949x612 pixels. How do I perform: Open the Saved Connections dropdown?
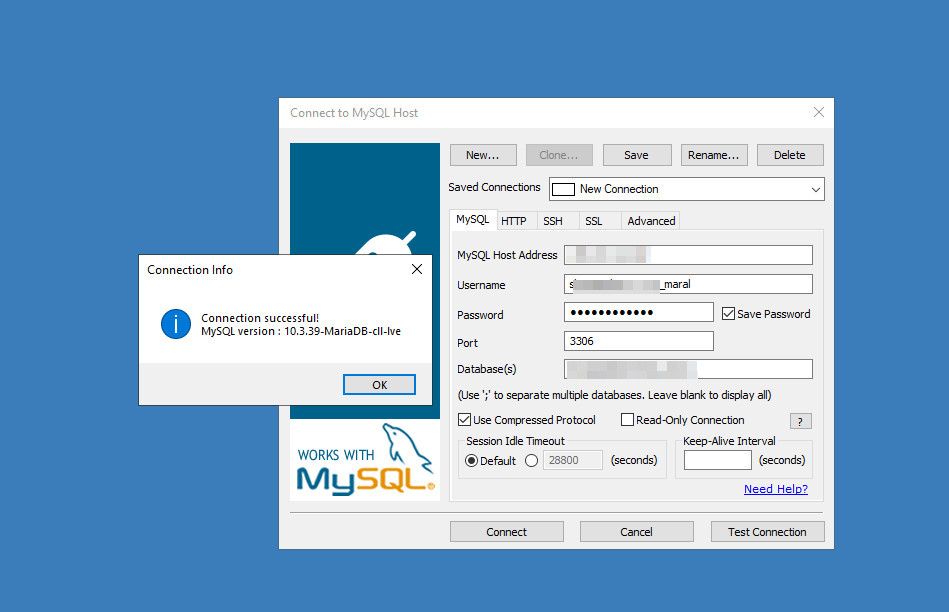tap(818, 188)
